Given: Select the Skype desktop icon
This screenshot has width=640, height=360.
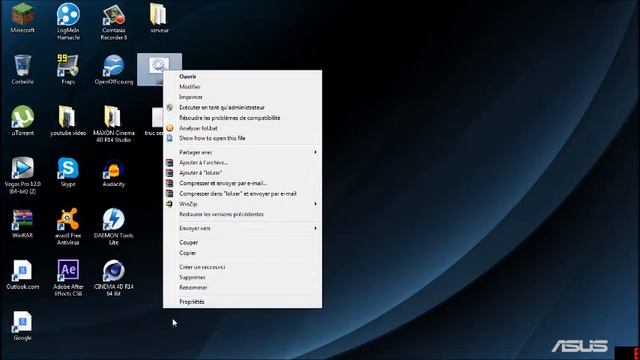Looking at the screenshot, I should click(x=68, y=172).
